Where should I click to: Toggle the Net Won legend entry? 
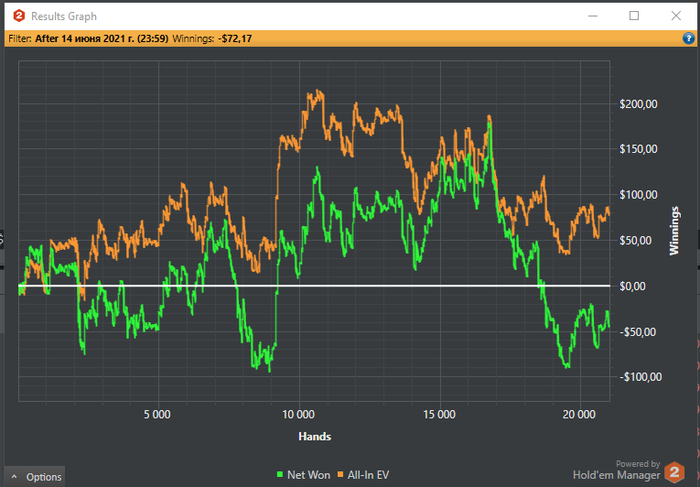(304, 475)
